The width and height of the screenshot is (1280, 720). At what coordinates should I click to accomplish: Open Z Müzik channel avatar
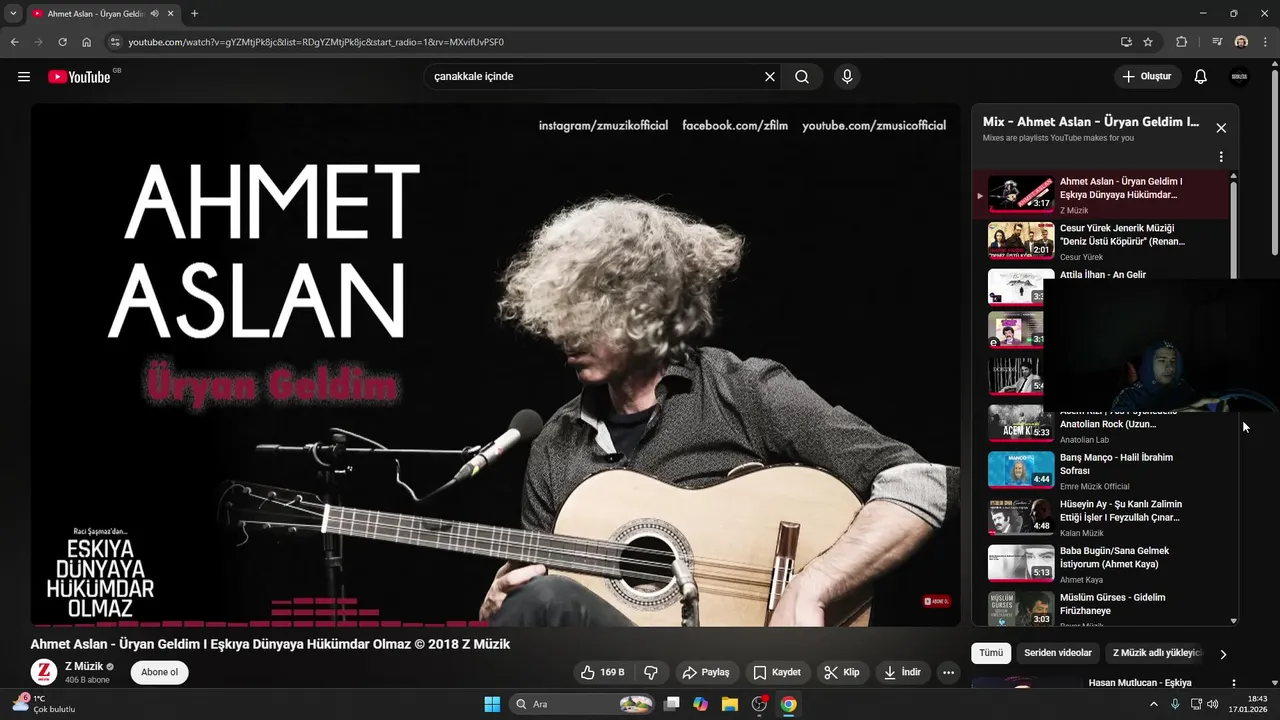pos(44,673)
